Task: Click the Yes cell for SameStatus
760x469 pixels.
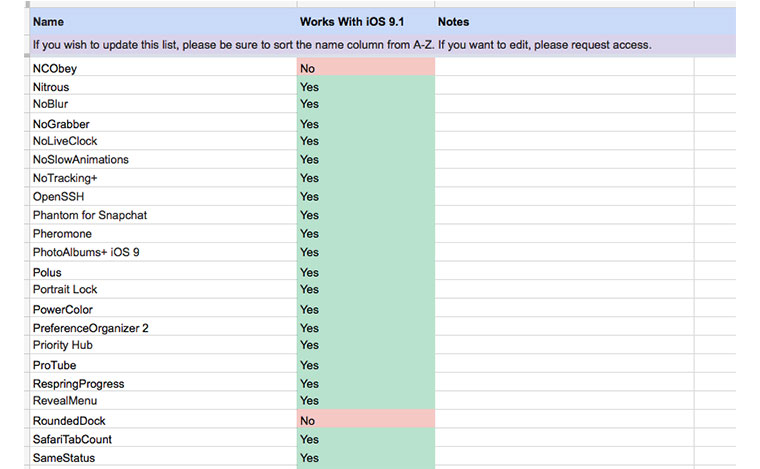Action: point(366,456)
